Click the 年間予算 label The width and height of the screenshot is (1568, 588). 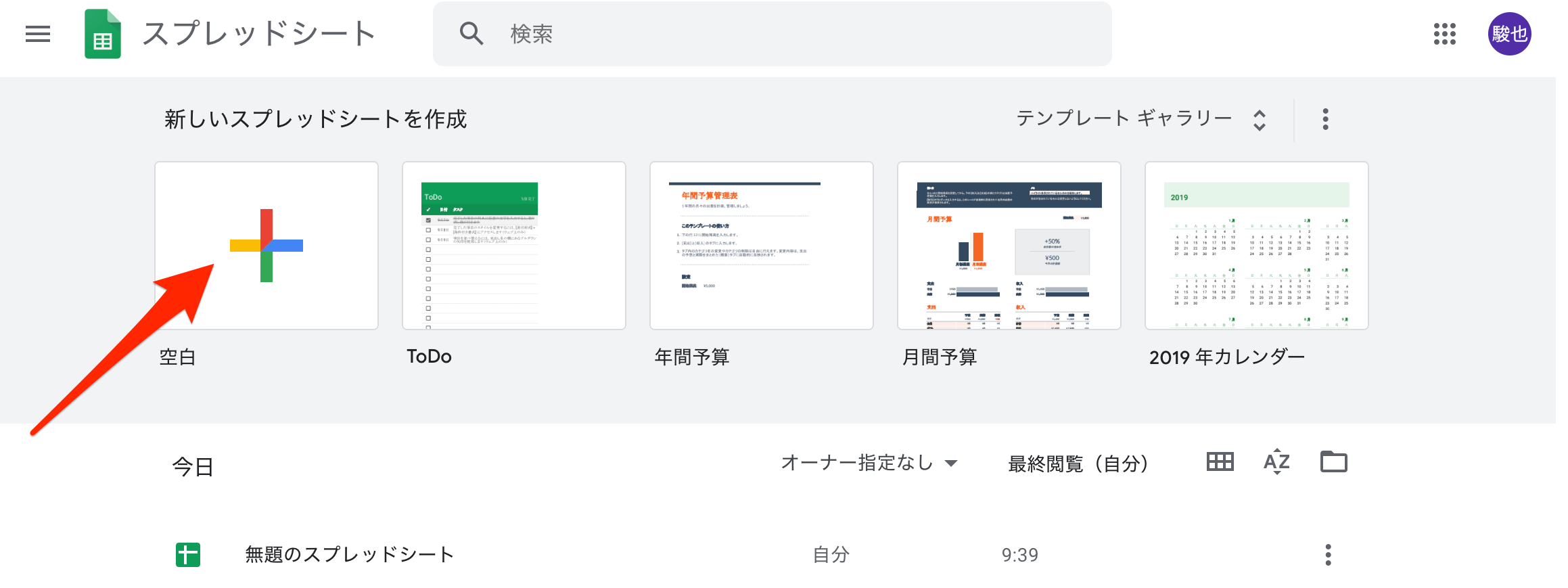692,357
